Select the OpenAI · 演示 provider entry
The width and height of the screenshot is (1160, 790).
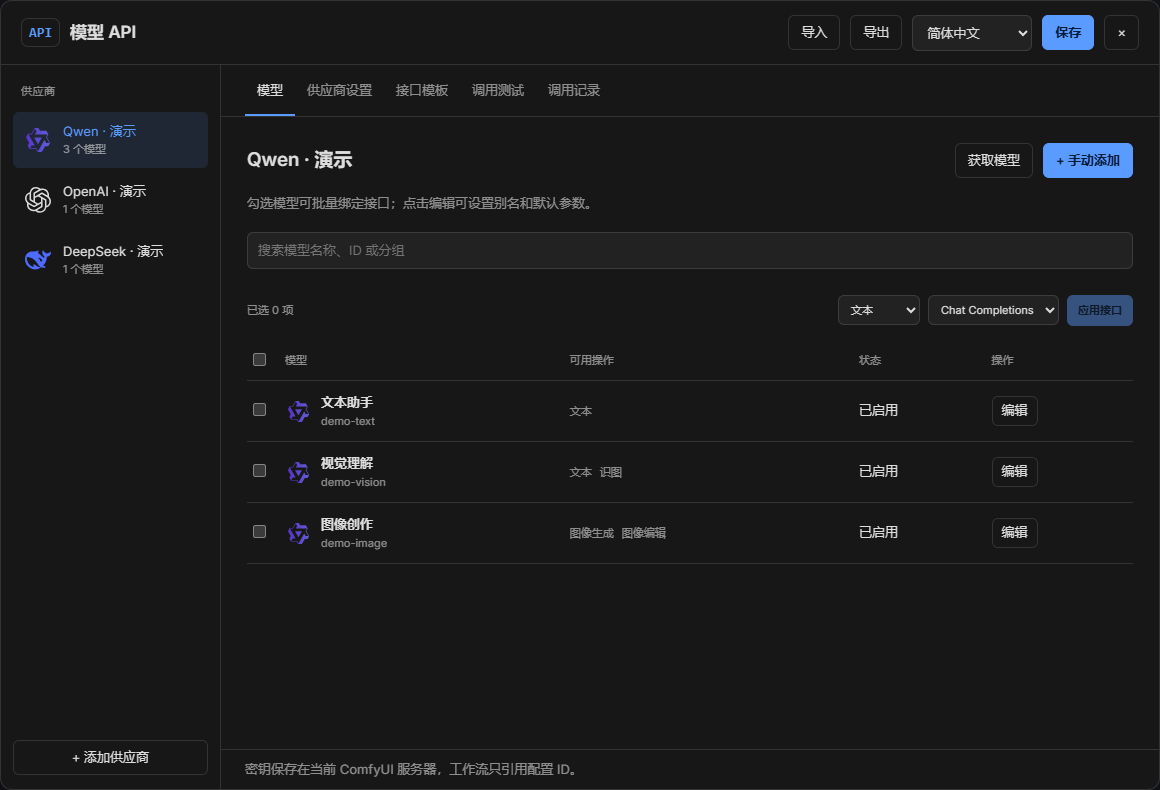[x=110, y=200]
